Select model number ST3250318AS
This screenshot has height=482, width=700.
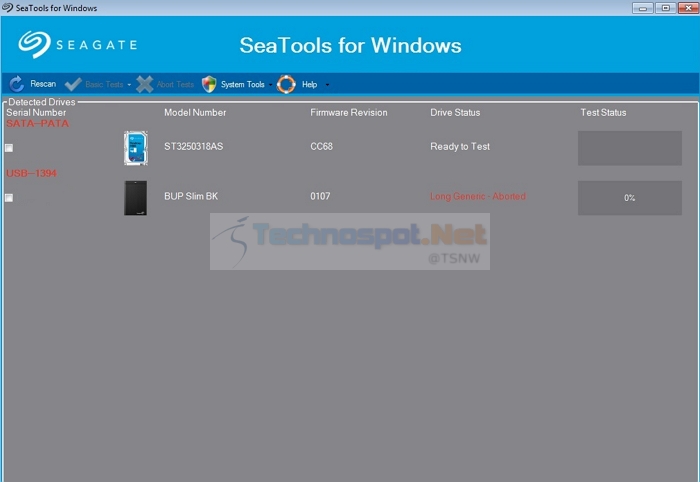193,146
